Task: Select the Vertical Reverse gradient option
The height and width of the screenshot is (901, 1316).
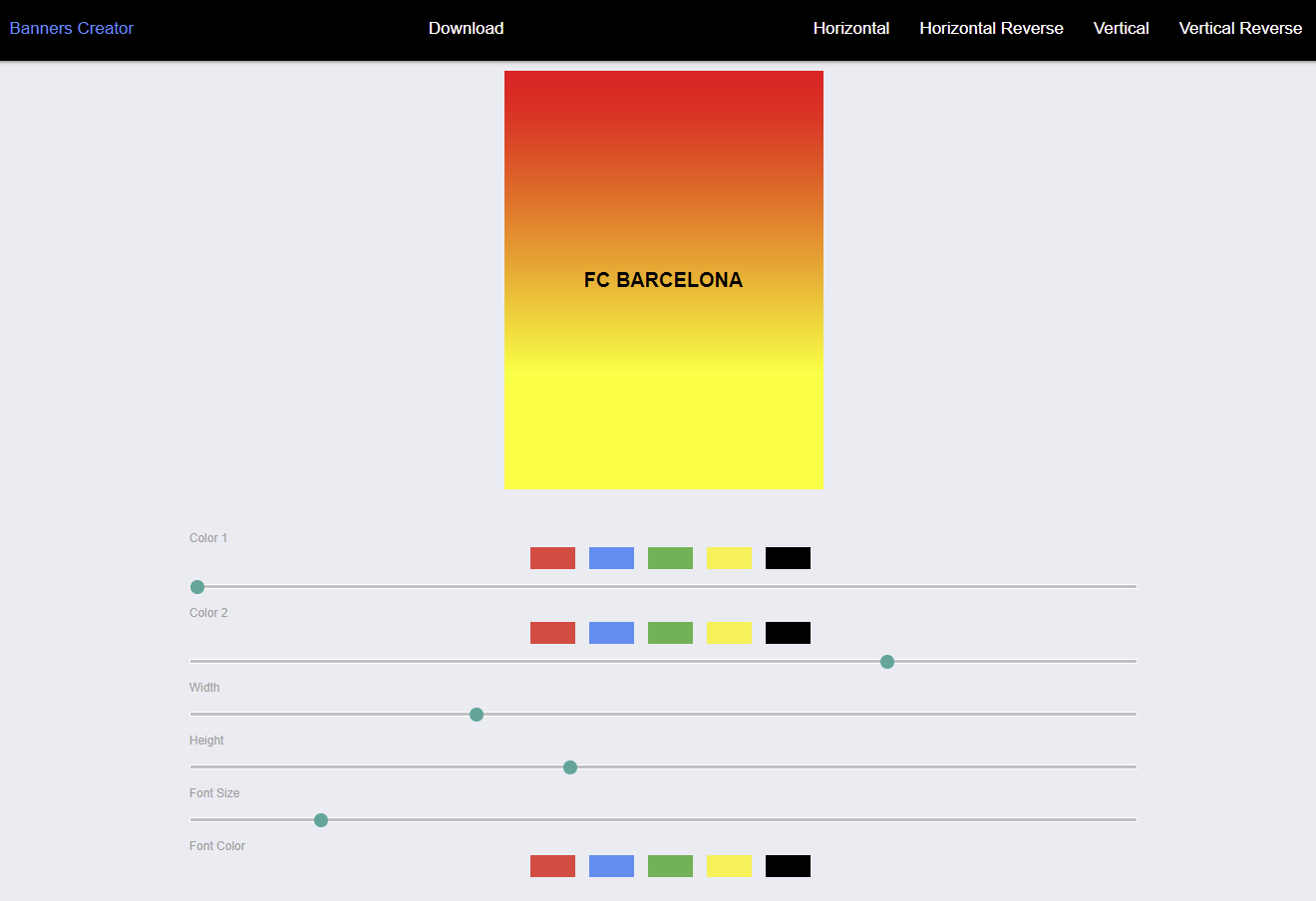Action: tap(1240, 28)
